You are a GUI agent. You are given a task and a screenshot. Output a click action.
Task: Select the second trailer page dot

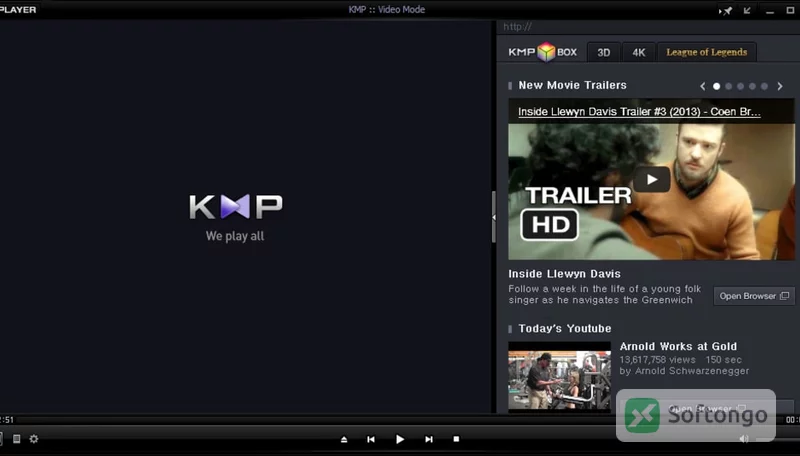point(729,86)
